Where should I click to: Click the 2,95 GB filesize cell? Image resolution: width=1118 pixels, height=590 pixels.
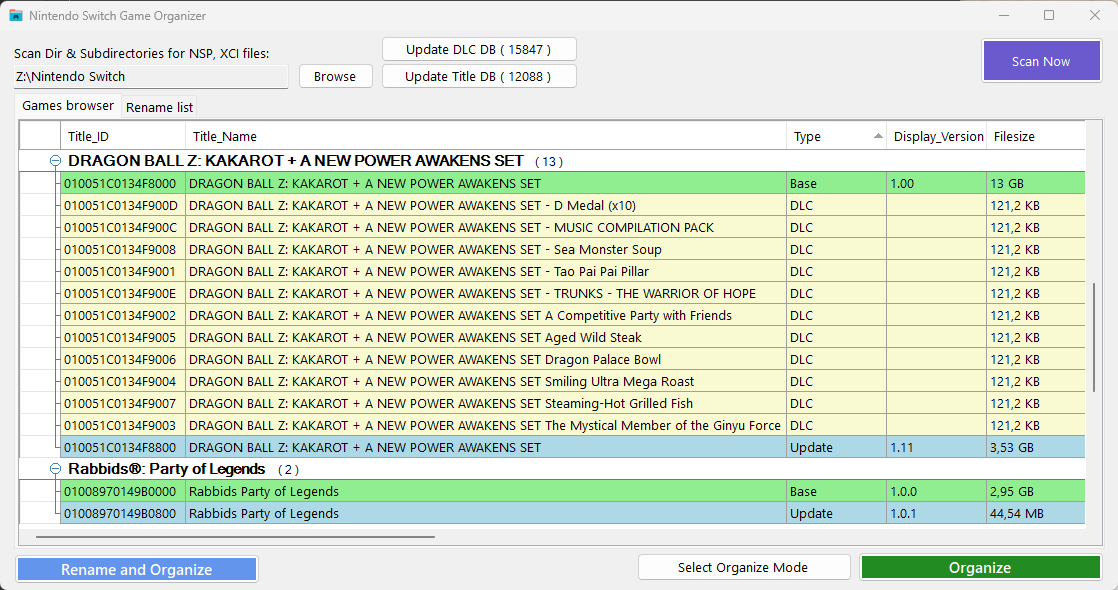tap(1036, 492)
